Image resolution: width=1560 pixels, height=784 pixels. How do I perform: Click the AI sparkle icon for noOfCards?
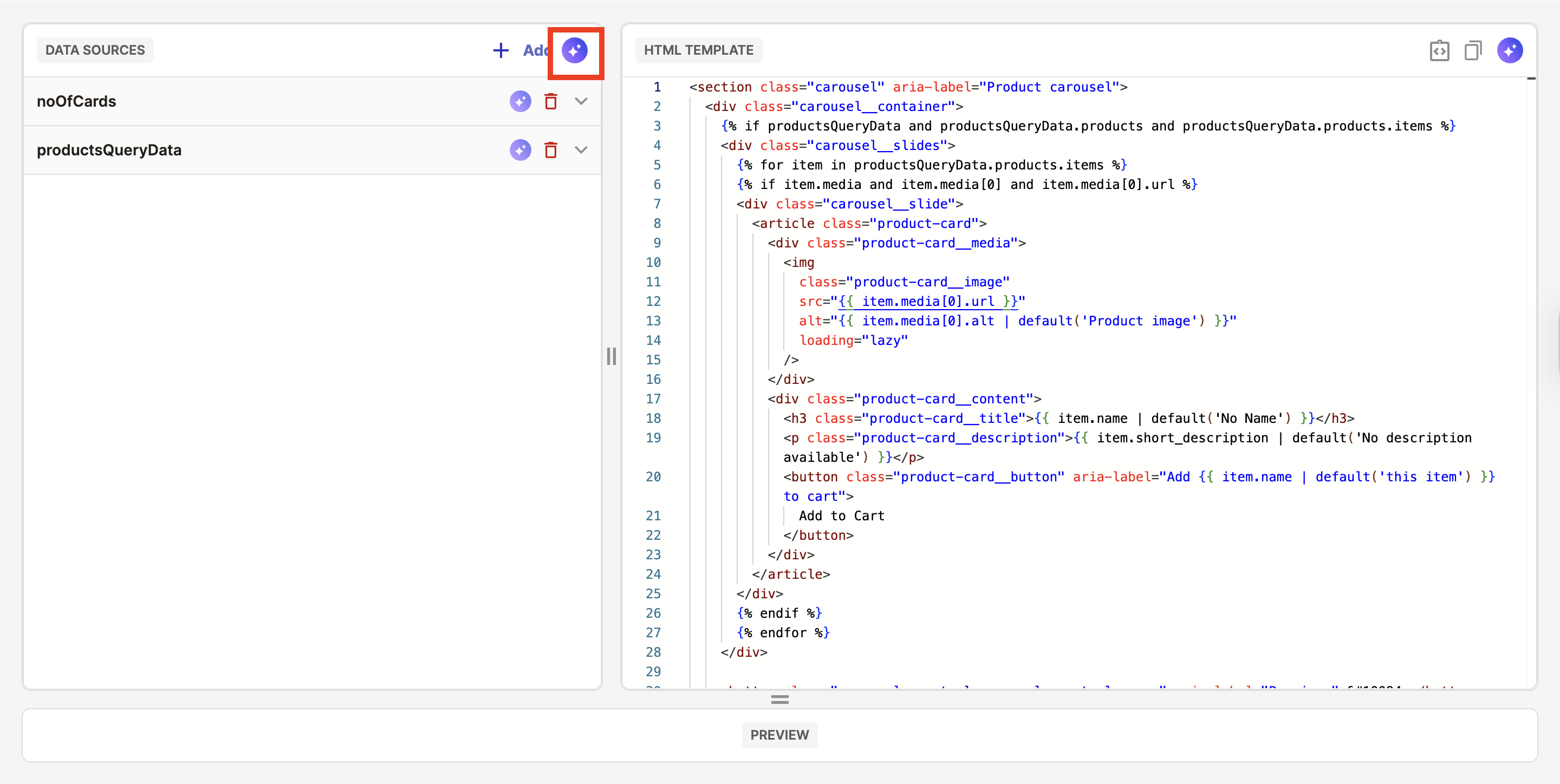(x=519, y=101)
